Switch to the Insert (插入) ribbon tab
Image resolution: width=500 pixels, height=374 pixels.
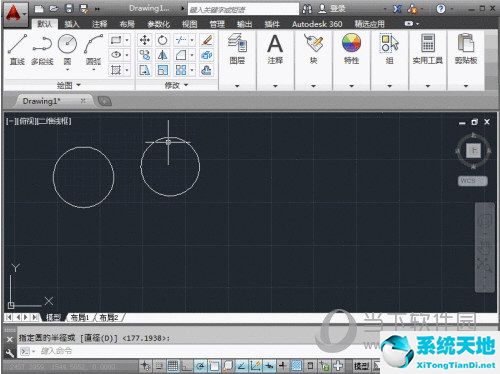pos(72,24)
